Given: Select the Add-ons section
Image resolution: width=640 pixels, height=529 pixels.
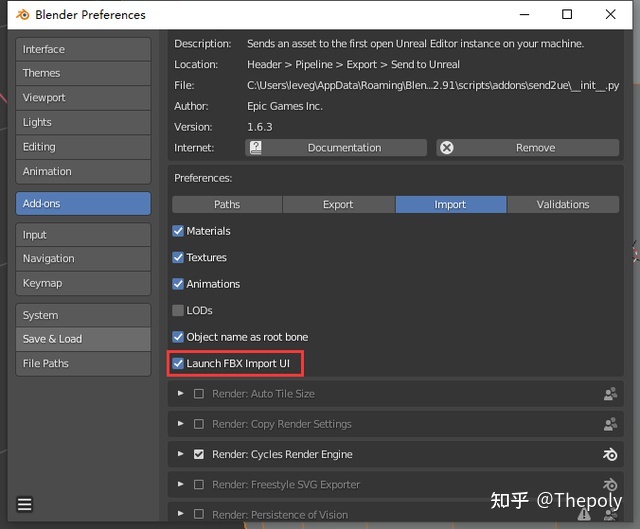Looking at the screenshot, I should pos(83,204).
